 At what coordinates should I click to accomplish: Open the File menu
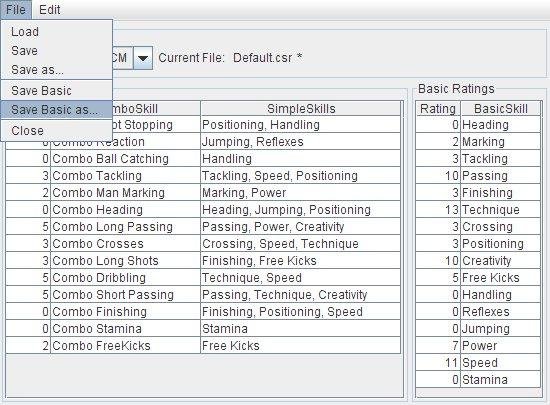point(16,9)
